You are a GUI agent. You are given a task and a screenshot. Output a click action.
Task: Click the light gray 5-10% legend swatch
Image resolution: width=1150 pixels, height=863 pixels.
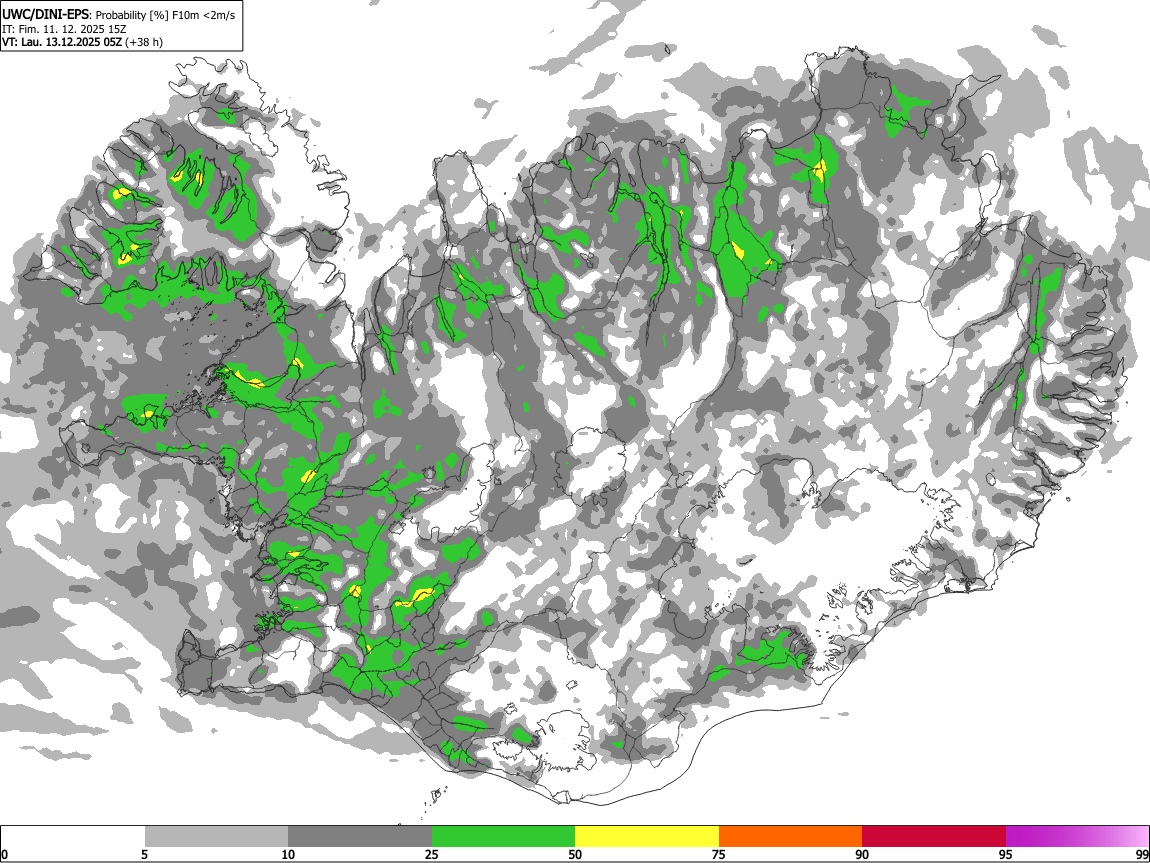(216, 836)
